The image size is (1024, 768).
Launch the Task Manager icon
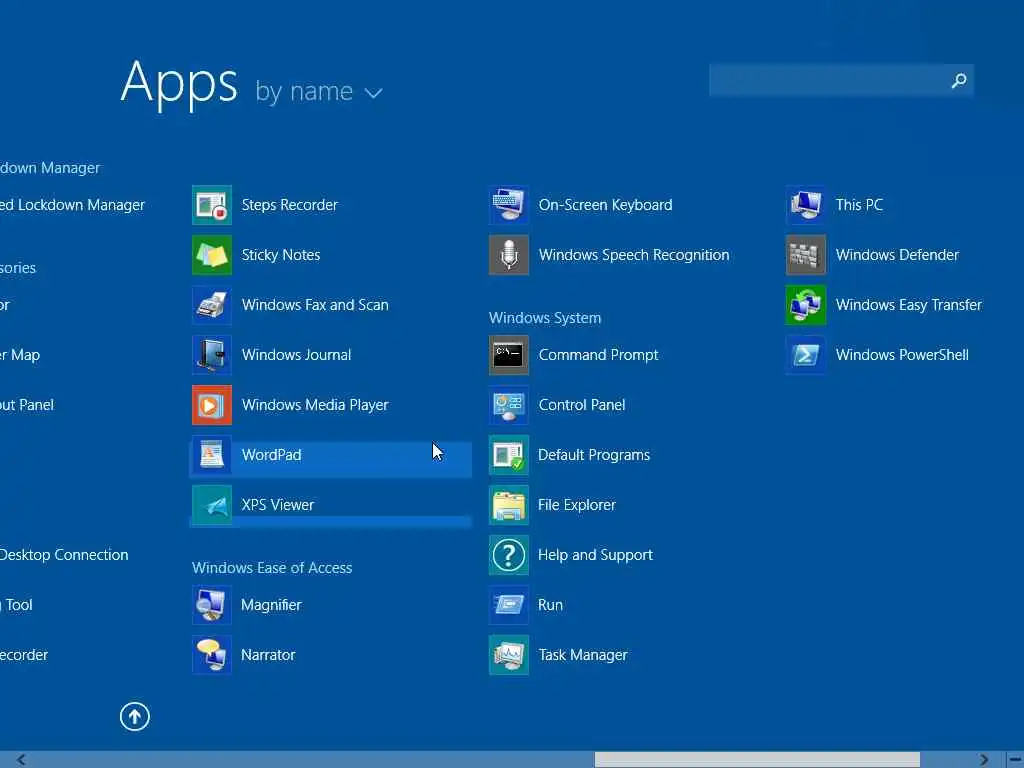coord(509,654)
